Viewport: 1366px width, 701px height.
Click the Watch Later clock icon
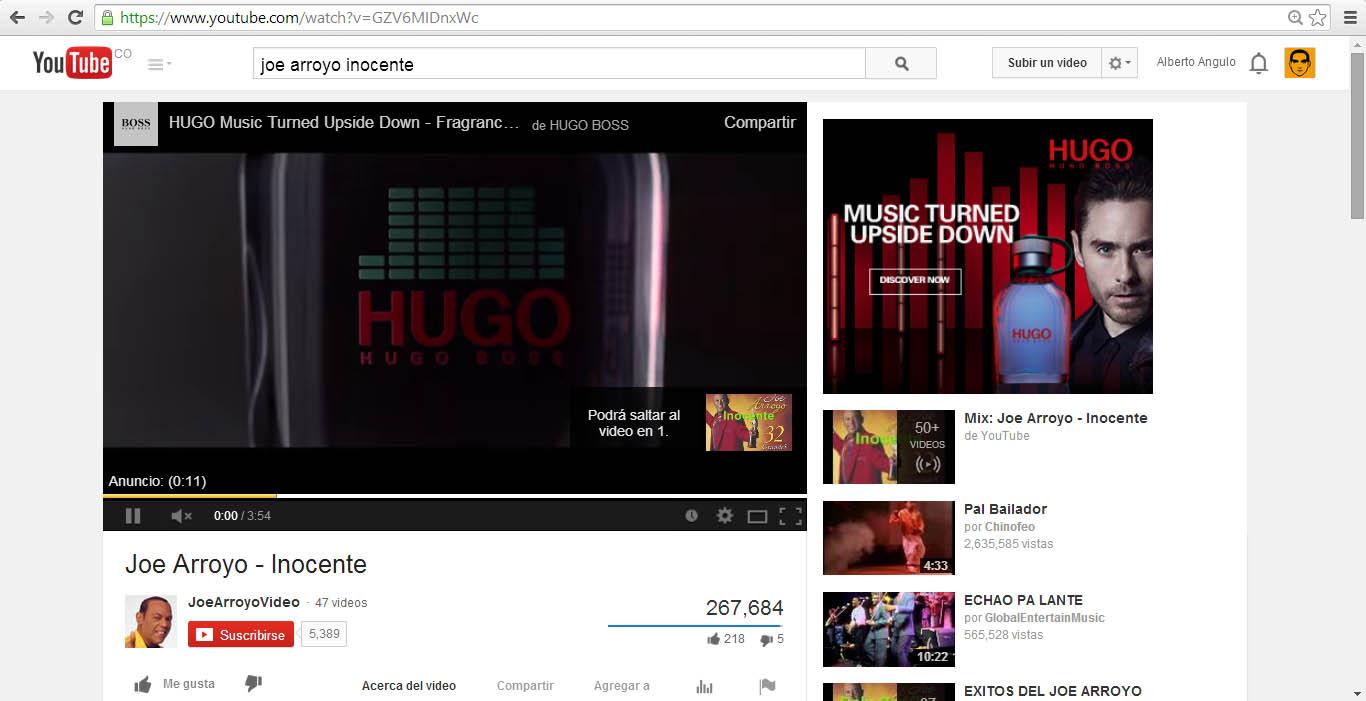[691, 516]
